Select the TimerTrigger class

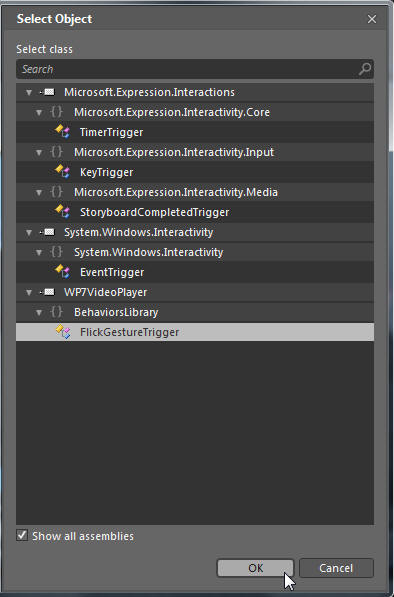pyautogui.click(x=195, y=132)
